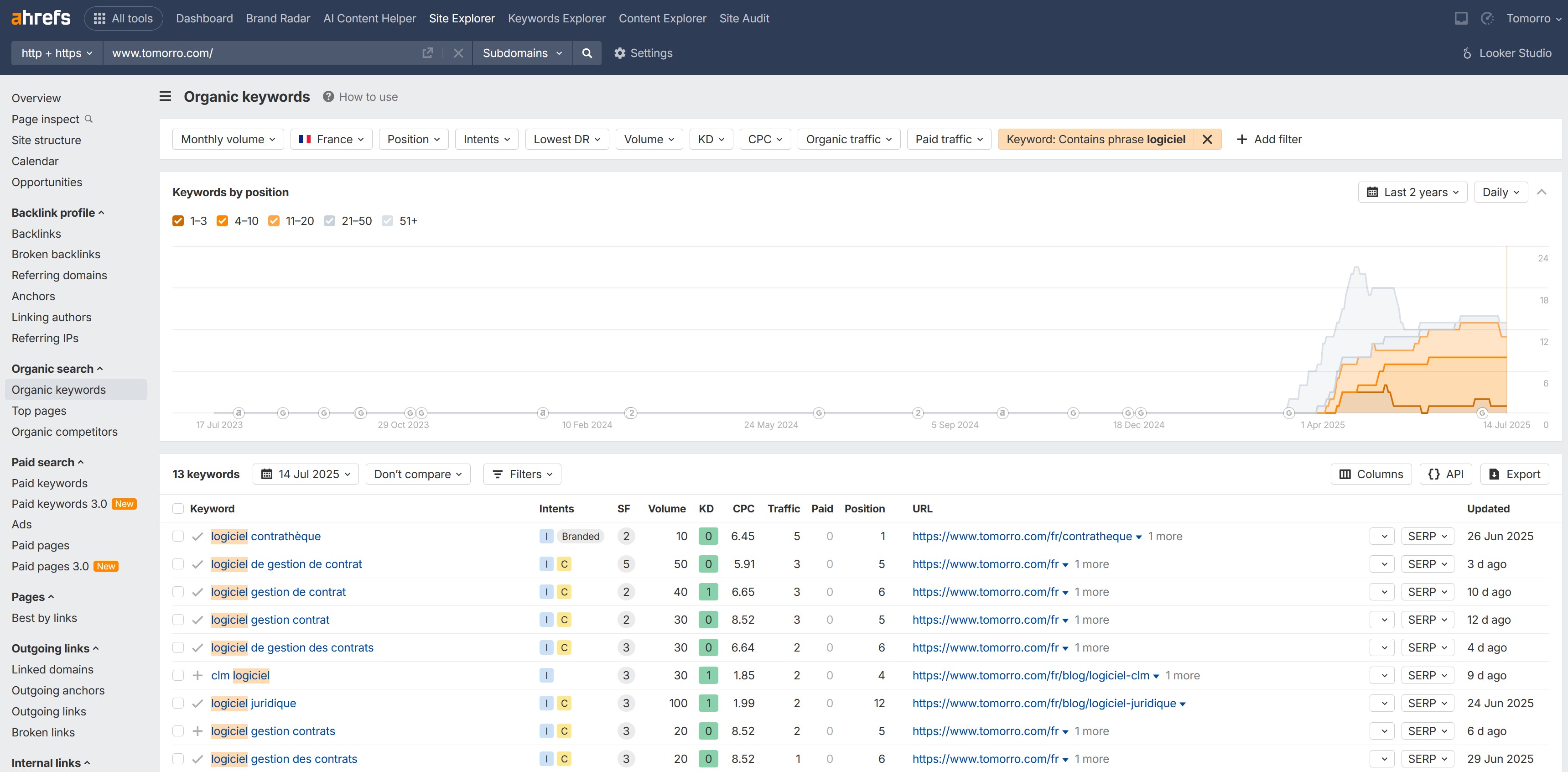Toggle the 4–10 position checkbox
Screen dimensions: 1568x772
coord(223,221)
